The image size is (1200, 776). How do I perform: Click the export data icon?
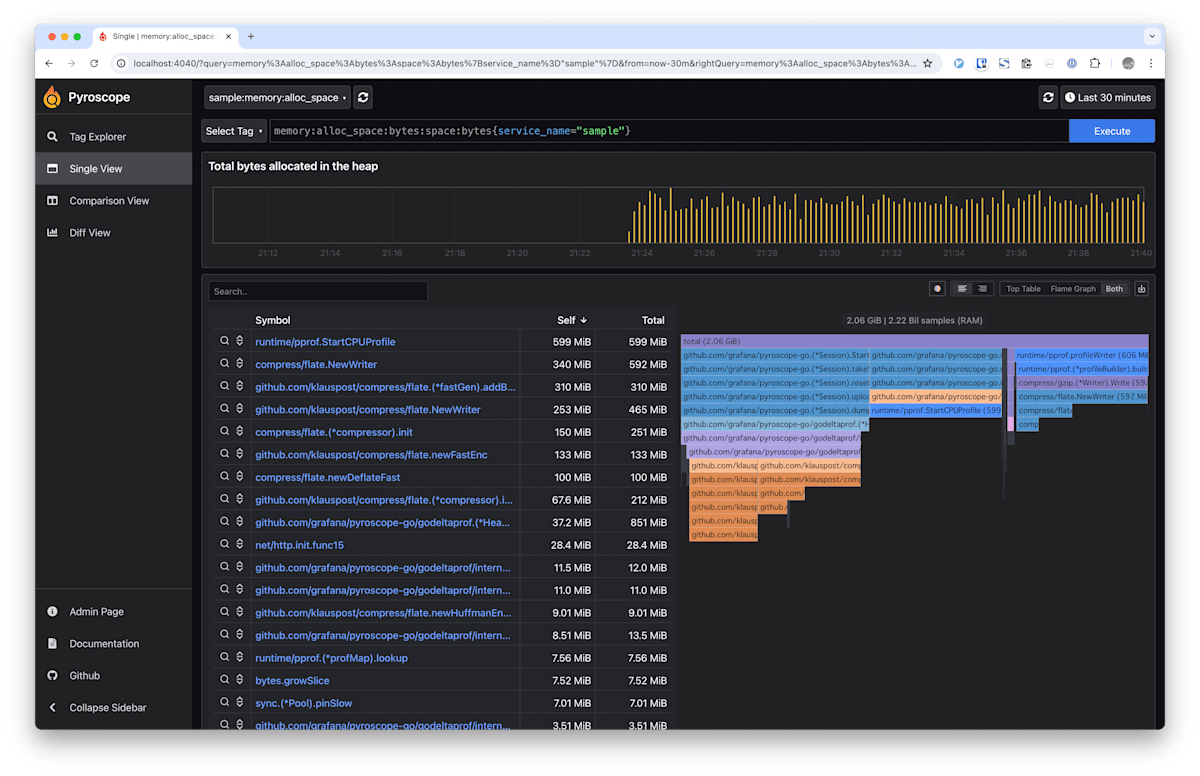pyautogui.click(x=1142, y=289)
